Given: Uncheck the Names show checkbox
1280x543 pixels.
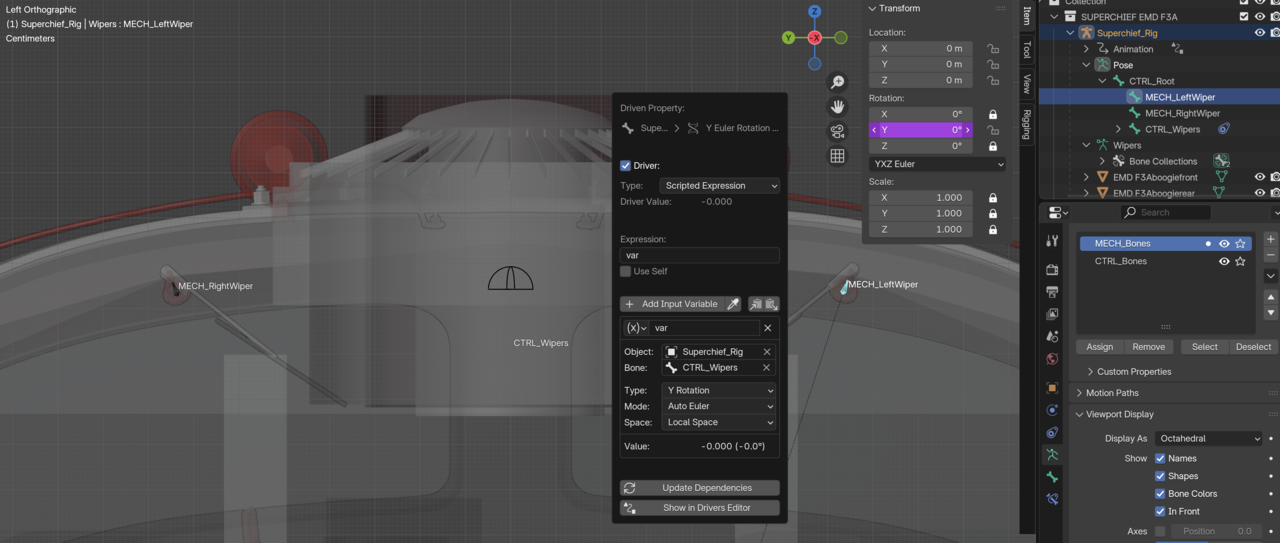Looking at the screenshot, I should coord(1160,459).
